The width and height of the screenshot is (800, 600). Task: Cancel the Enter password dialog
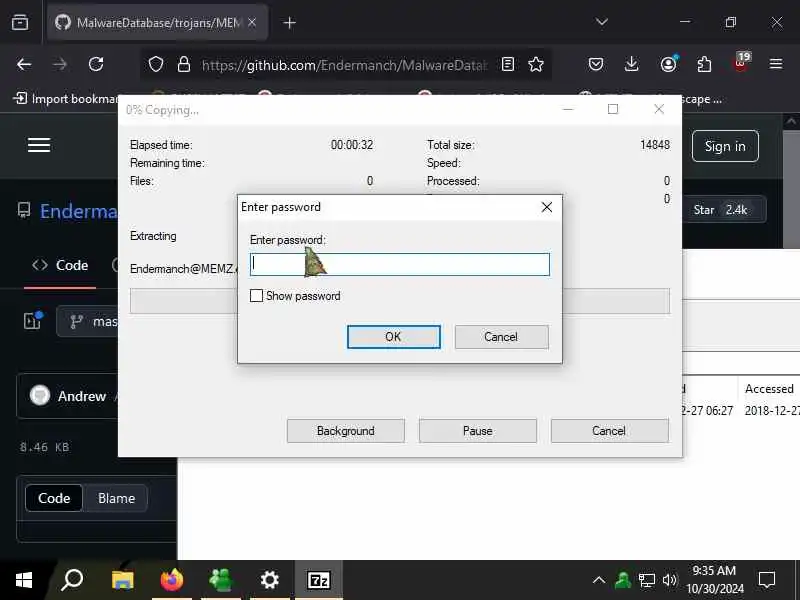[502, 337]
